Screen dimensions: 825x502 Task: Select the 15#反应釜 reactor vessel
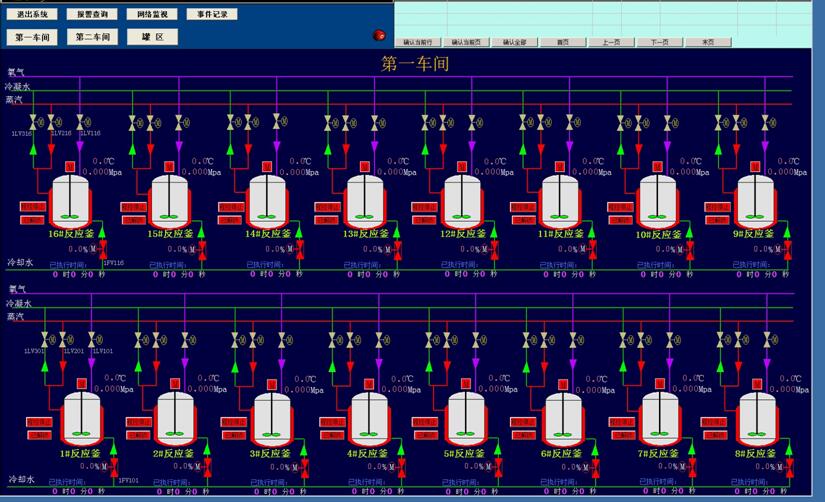pos(169,202)
